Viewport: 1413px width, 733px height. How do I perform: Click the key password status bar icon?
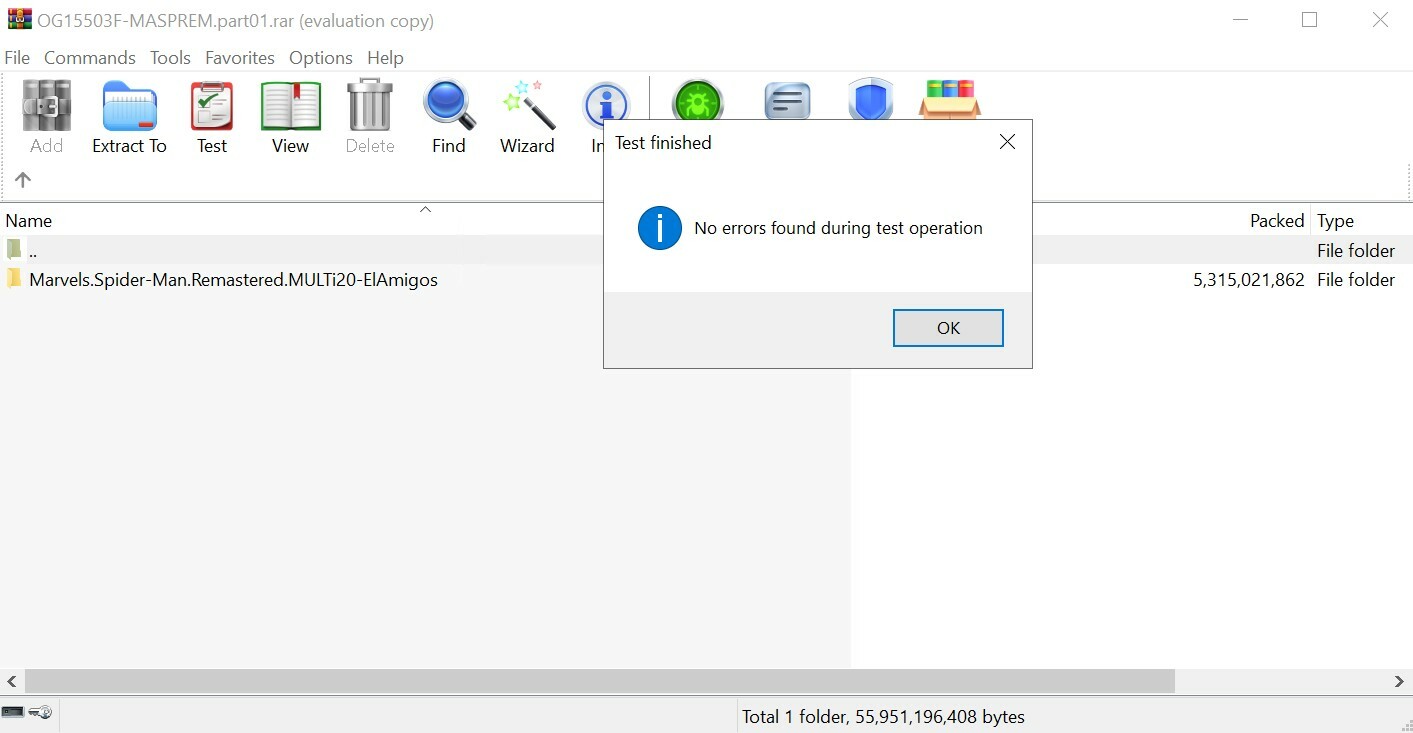pyautogui.click(x=41, y=712)
